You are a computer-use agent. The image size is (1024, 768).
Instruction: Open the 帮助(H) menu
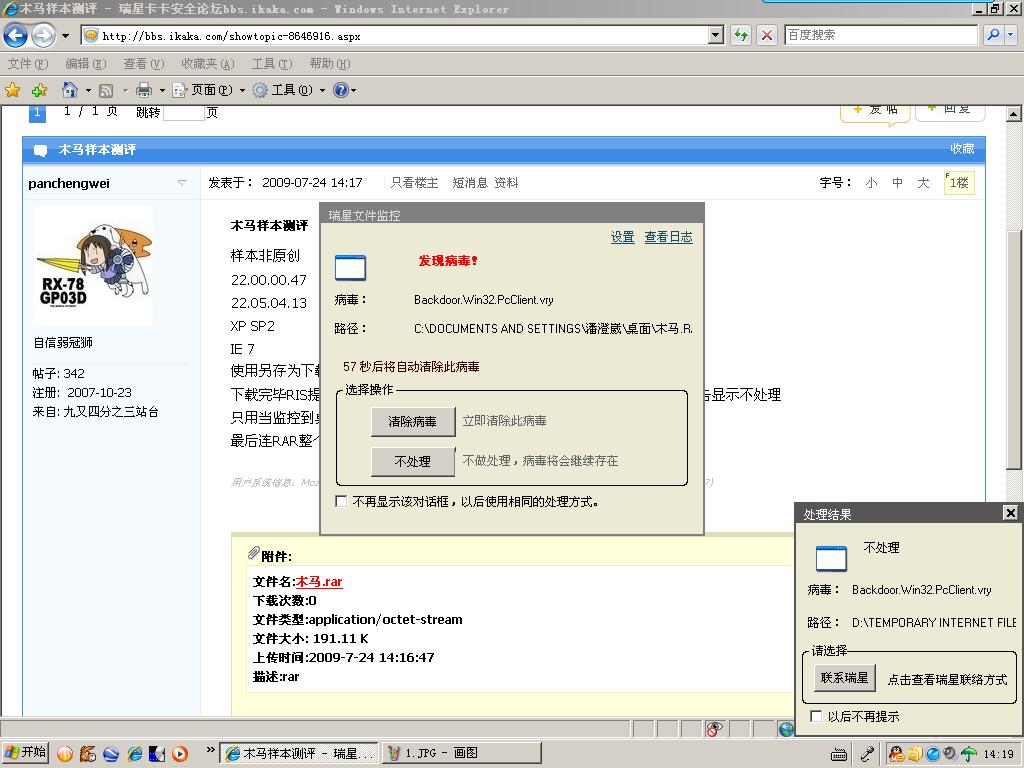coord(330,63)
